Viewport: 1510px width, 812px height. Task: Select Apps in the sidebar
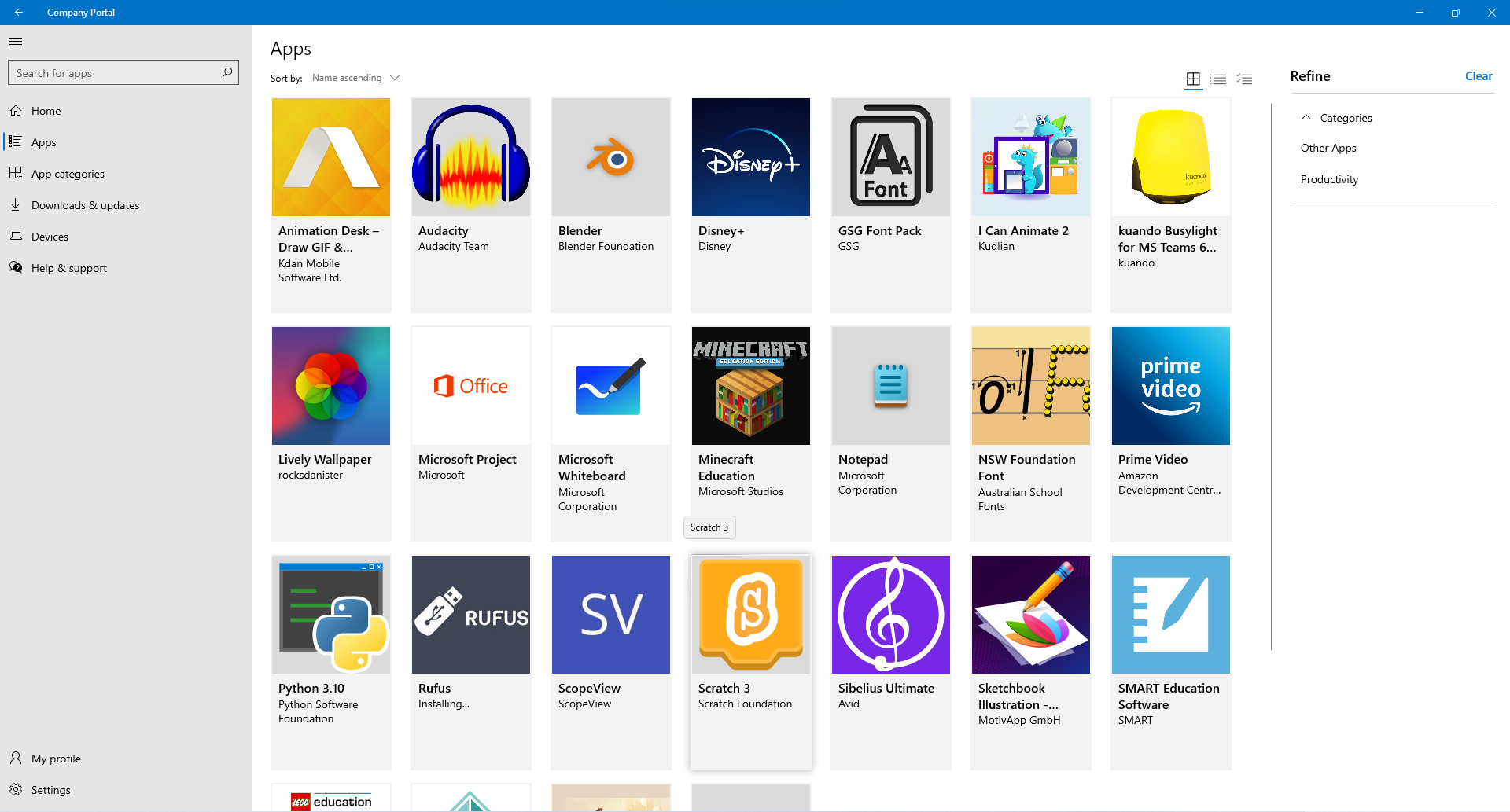click(x=126, y=142)
